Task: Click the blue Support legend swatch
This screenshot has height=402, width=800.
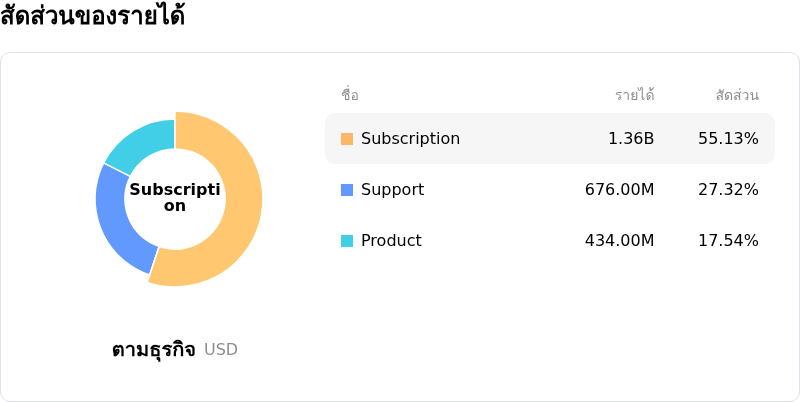Action: pyautogui.click(x=347, y=190)
